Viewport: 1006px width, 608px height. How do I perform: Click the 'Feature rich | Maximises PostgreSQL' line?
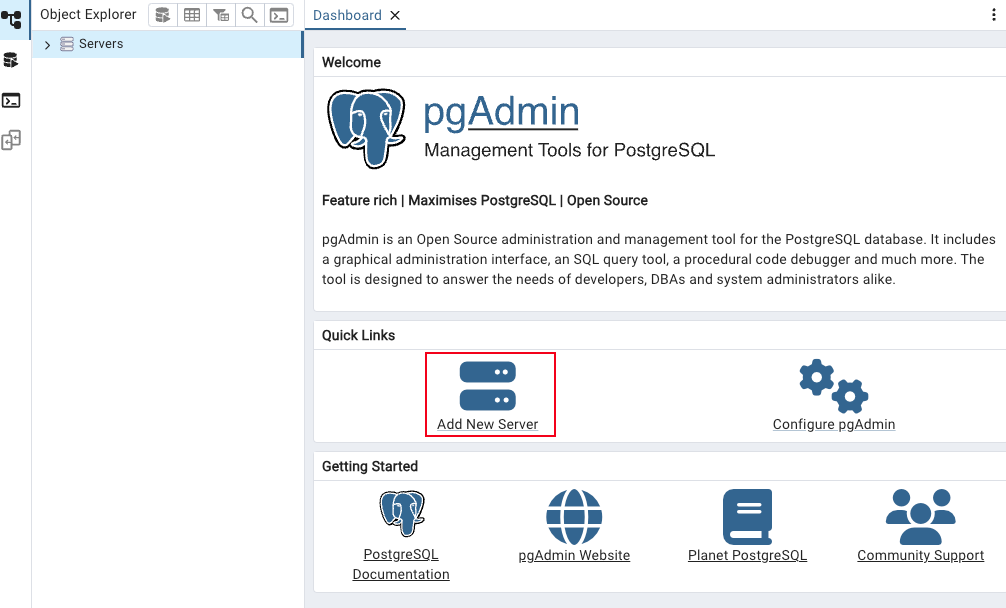click(x=485, y=200)
